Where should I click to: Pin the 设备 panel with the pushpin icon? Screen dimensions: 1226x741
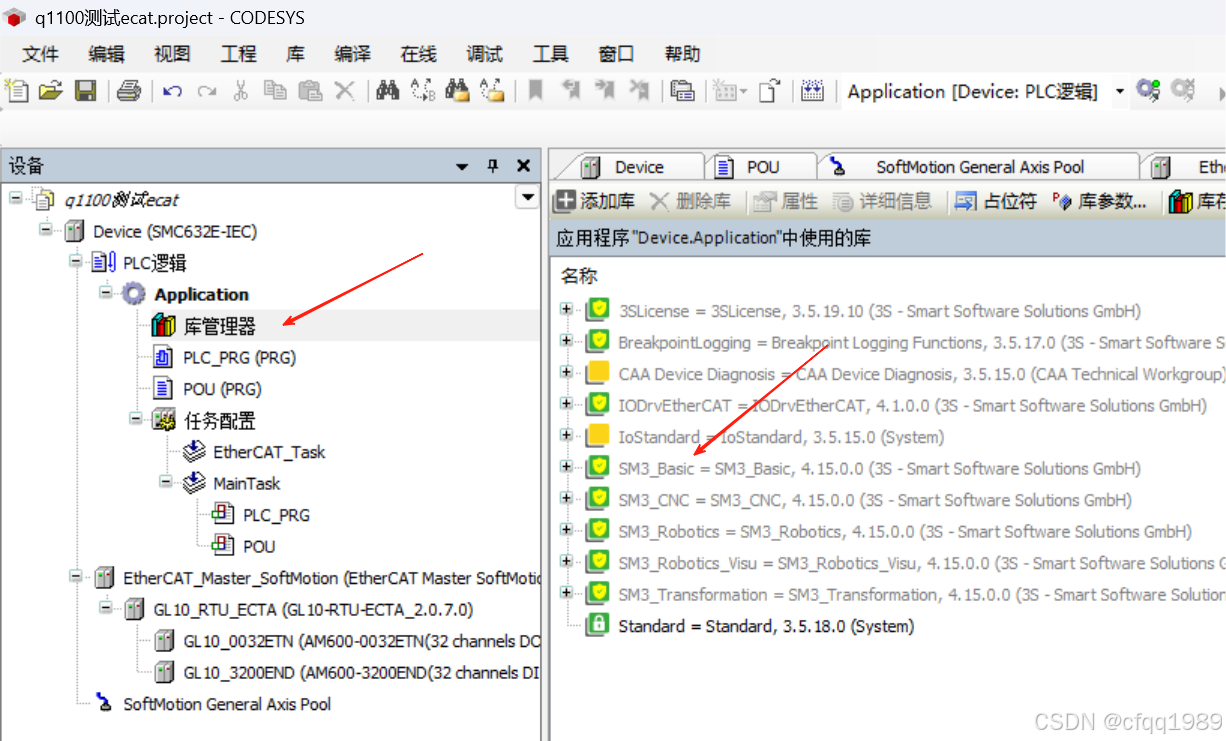coord(492,166)
